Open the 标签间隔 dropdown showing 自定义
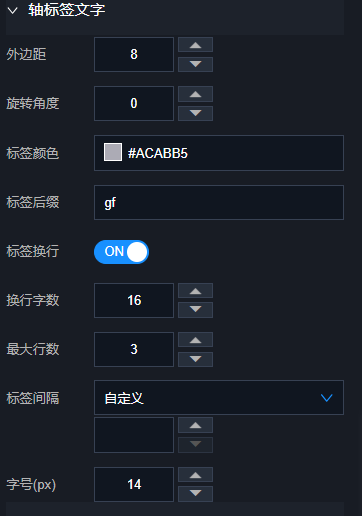 click(x=219, y=397)
